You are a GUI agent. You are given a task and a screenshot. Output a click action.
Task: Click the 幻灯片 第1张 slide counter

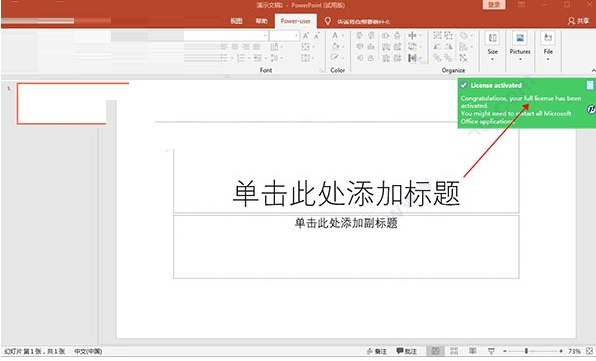click(x=35, y=352)
